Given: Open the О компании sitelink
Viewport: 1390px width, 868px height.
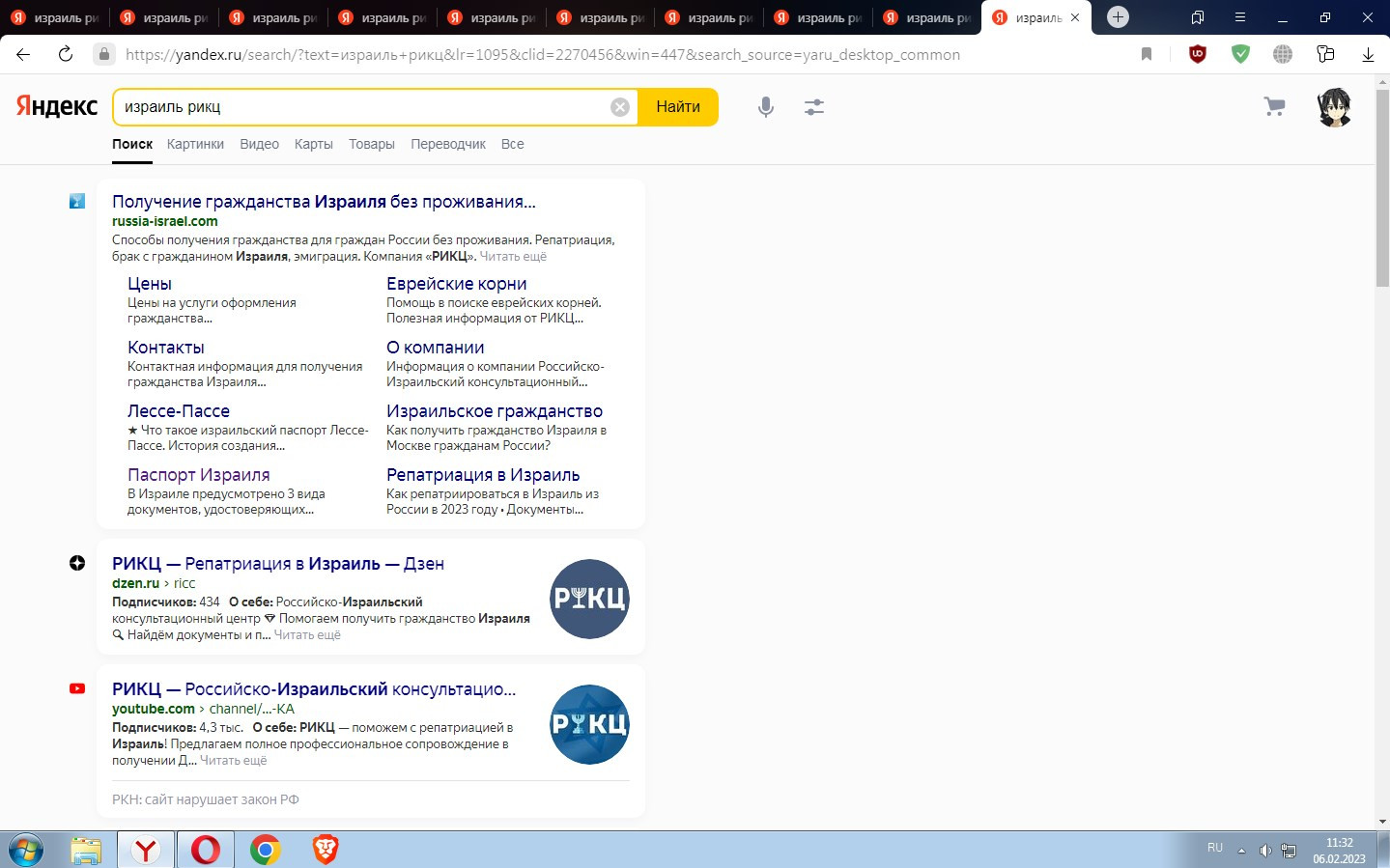Looking at the screenshot, I should coord(436,348).
